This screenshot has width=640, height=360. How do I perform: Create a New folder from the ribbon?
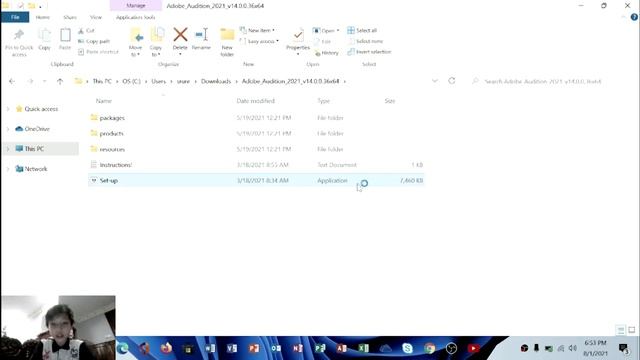pos(227,42)
